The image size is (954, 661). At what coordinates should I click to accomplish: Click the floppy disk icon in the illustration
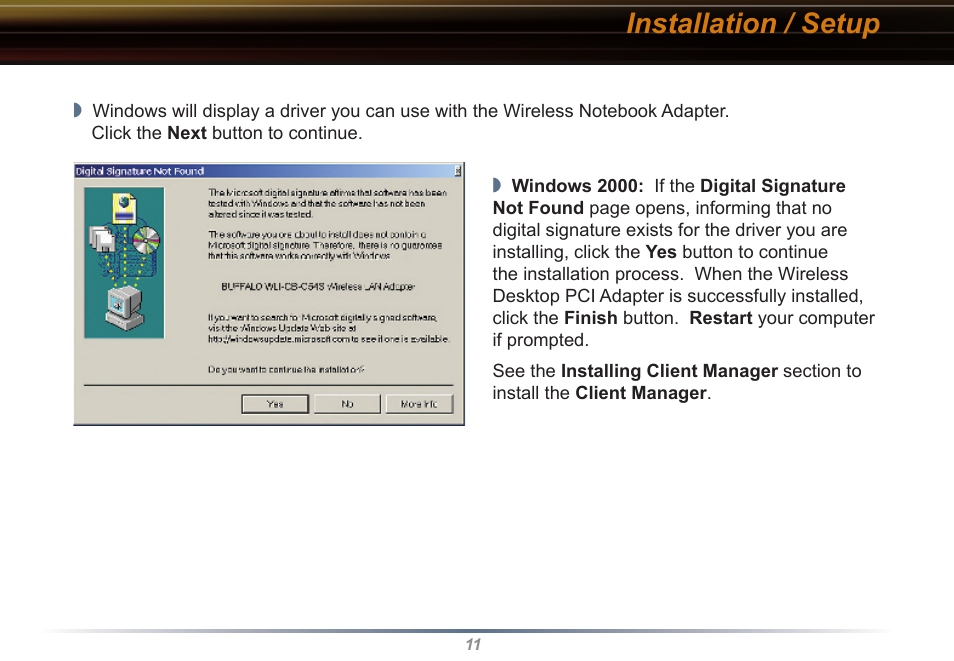tap(102, 239)
